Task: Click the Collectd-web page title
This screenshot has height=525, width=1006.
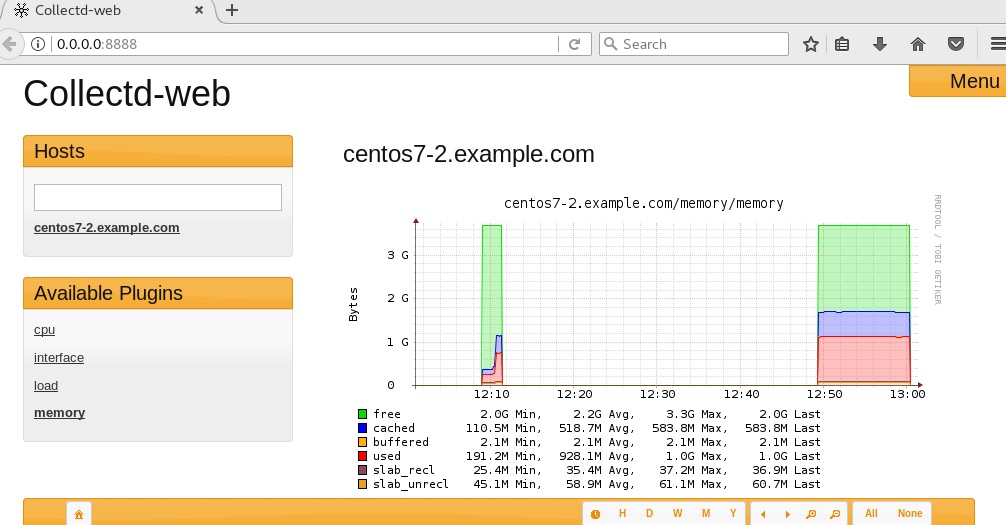Action: pos(127,94)
